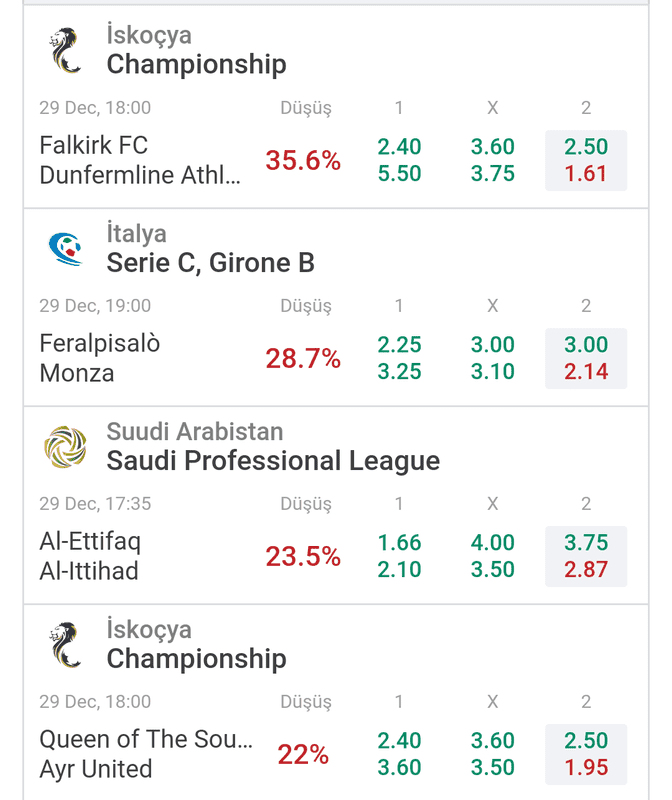Tap the 22% drop value for Ayr United match
Image resolution: width=672 pixels, height=800 pixels.
(303, 754)
